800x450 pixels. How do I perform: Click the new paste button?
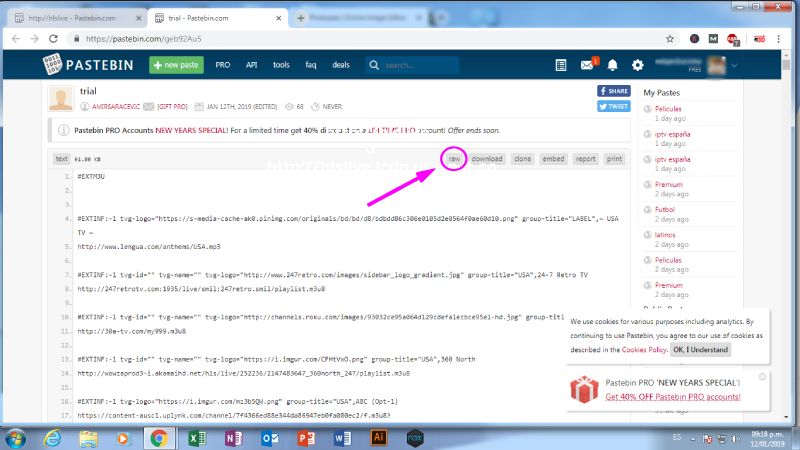176,65
